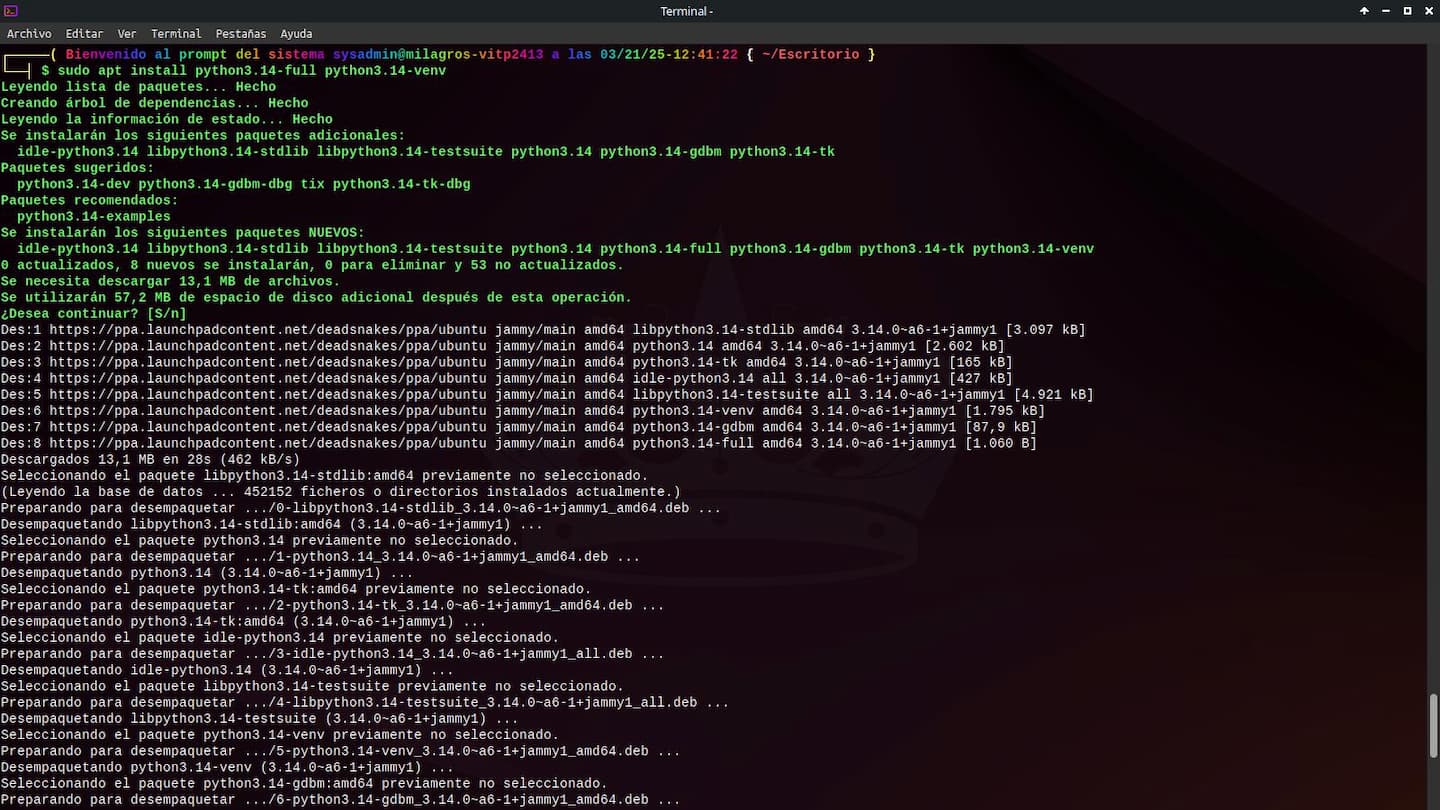Click 'Preparando para desempaquetar .../5-python3.14-venv' line
Viewport: 1440px width, 810px height.
coord(340,751)
